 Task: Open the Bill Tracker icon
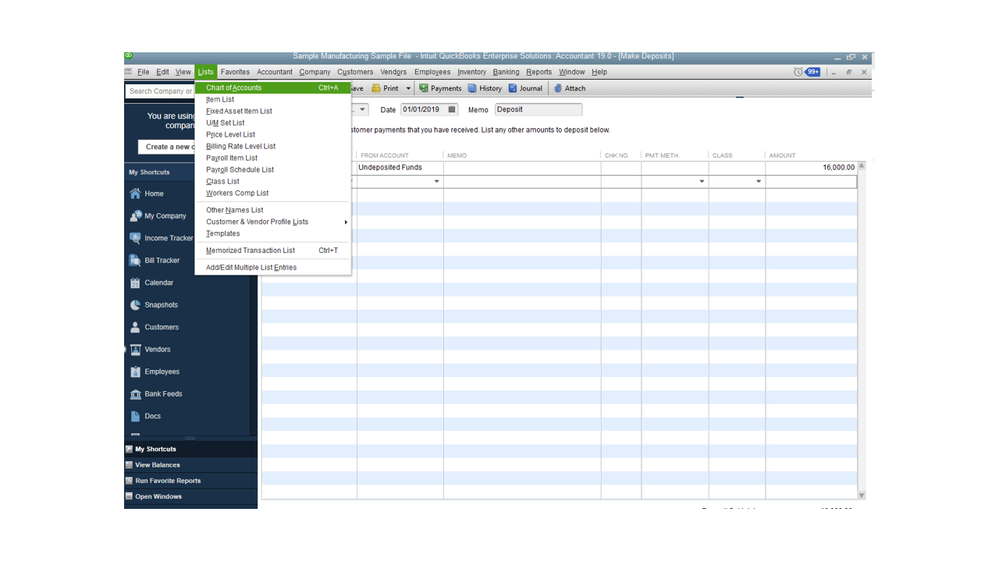[135, 261]
